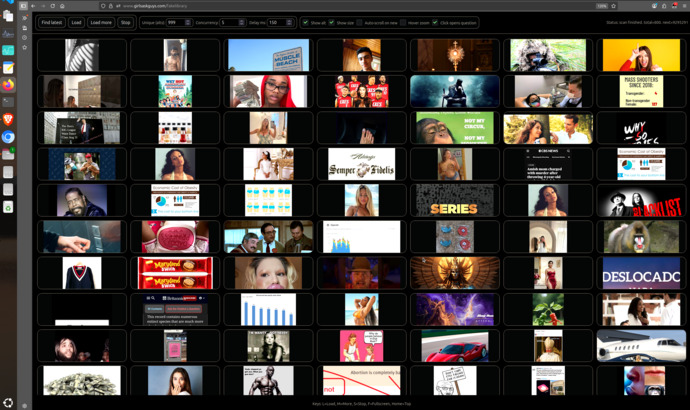Click the Stop button

(x=126, y=22)
